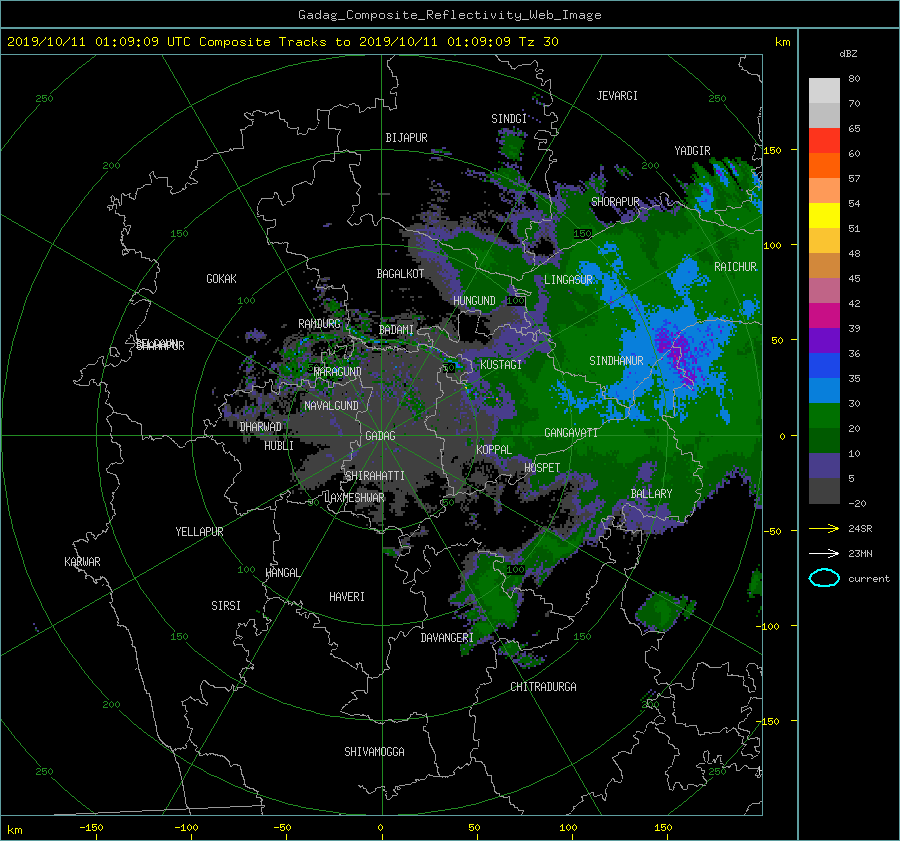Click the cyan current ellipse icon
The width and height of the screenshot is (900, 841).
point(824,578)
